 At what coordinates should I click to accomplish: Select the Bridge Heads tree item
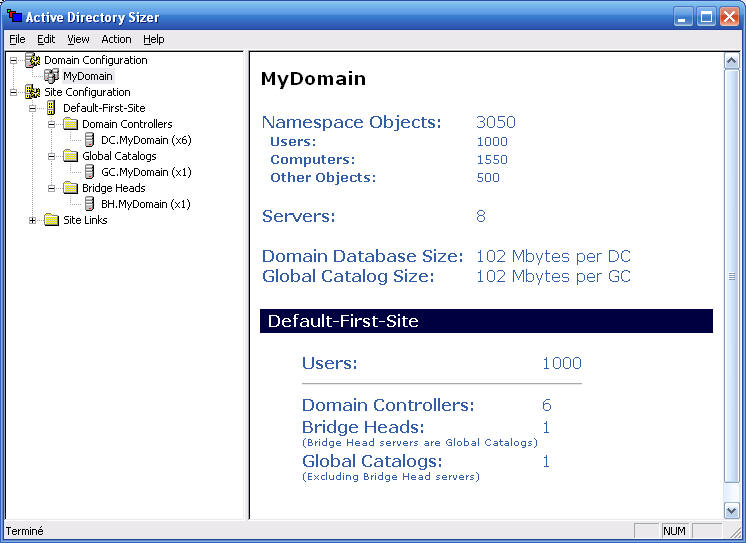click(x=113, y=188)
